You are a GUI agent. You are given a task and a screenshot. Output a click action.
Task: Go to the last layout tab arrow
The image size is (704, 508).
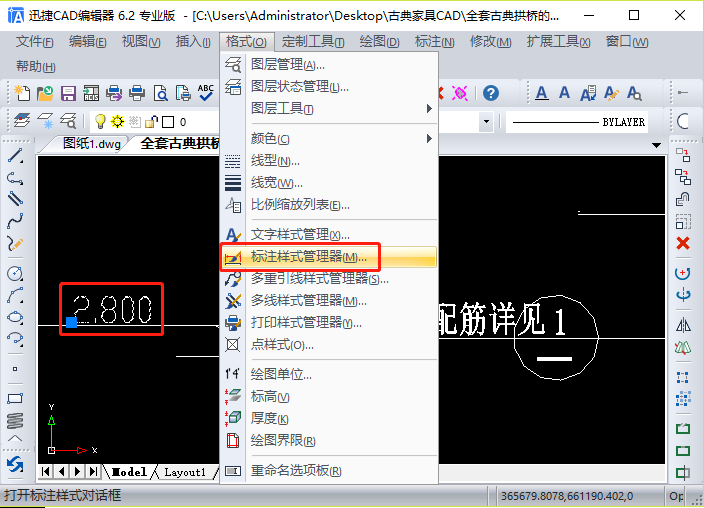(x=93, y=471)
